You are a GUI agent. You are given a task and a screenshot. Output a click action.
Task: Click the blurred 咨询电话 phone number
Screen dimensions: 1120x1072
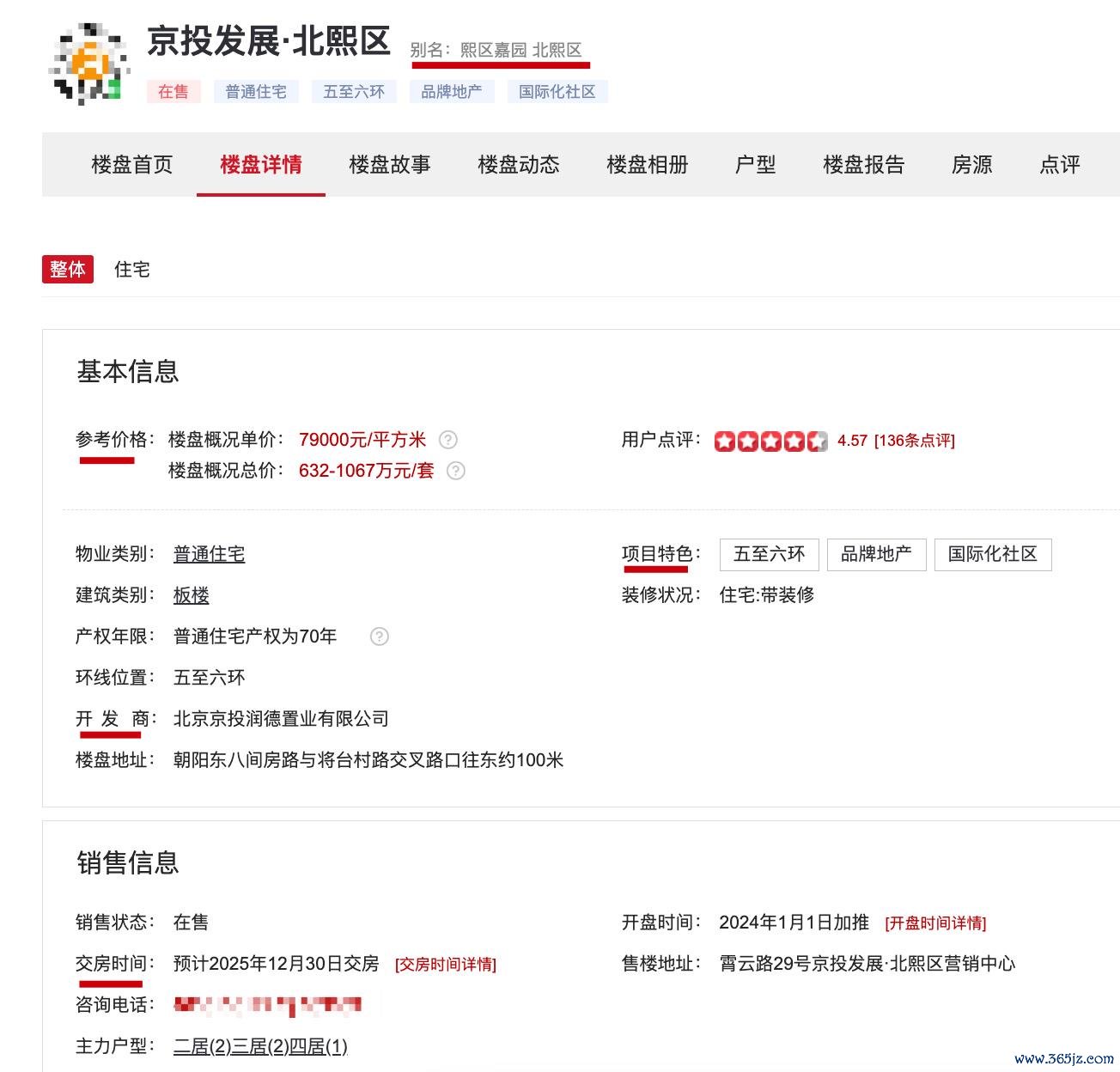coord(268,1004)
